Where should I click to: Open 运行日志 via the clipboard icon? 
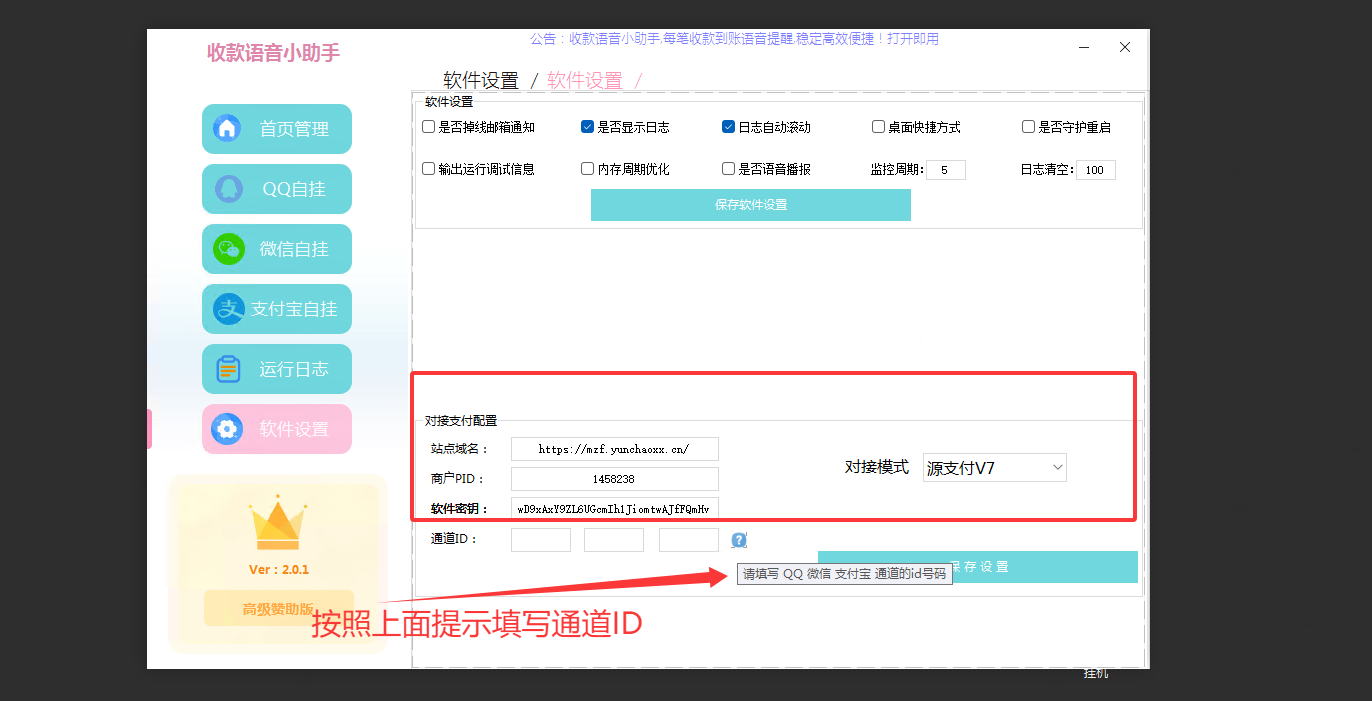click(228, 368)
